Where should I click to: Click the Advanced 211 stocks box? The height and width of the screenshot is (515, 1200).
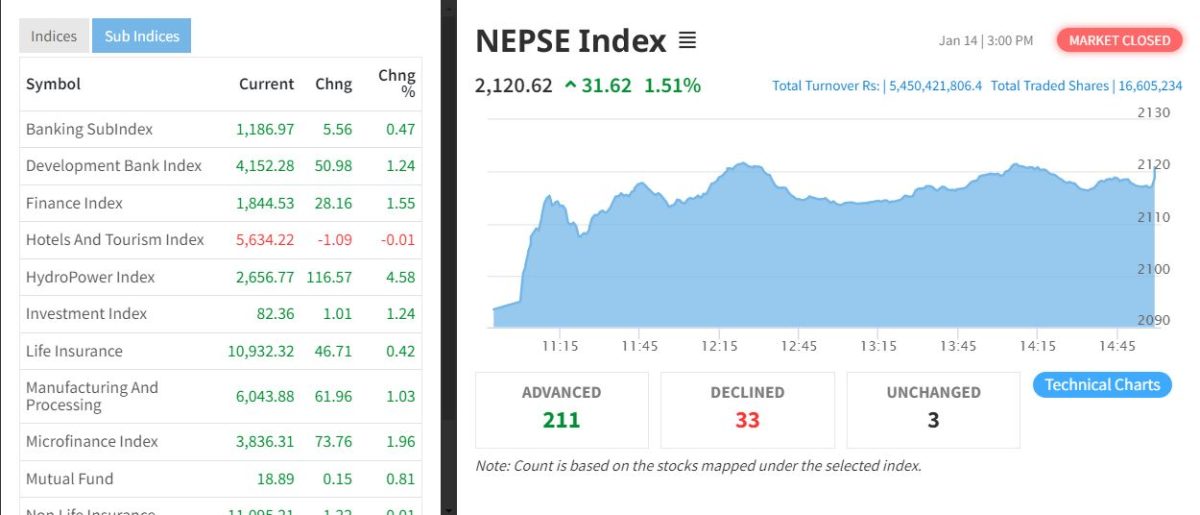(561, 409)
